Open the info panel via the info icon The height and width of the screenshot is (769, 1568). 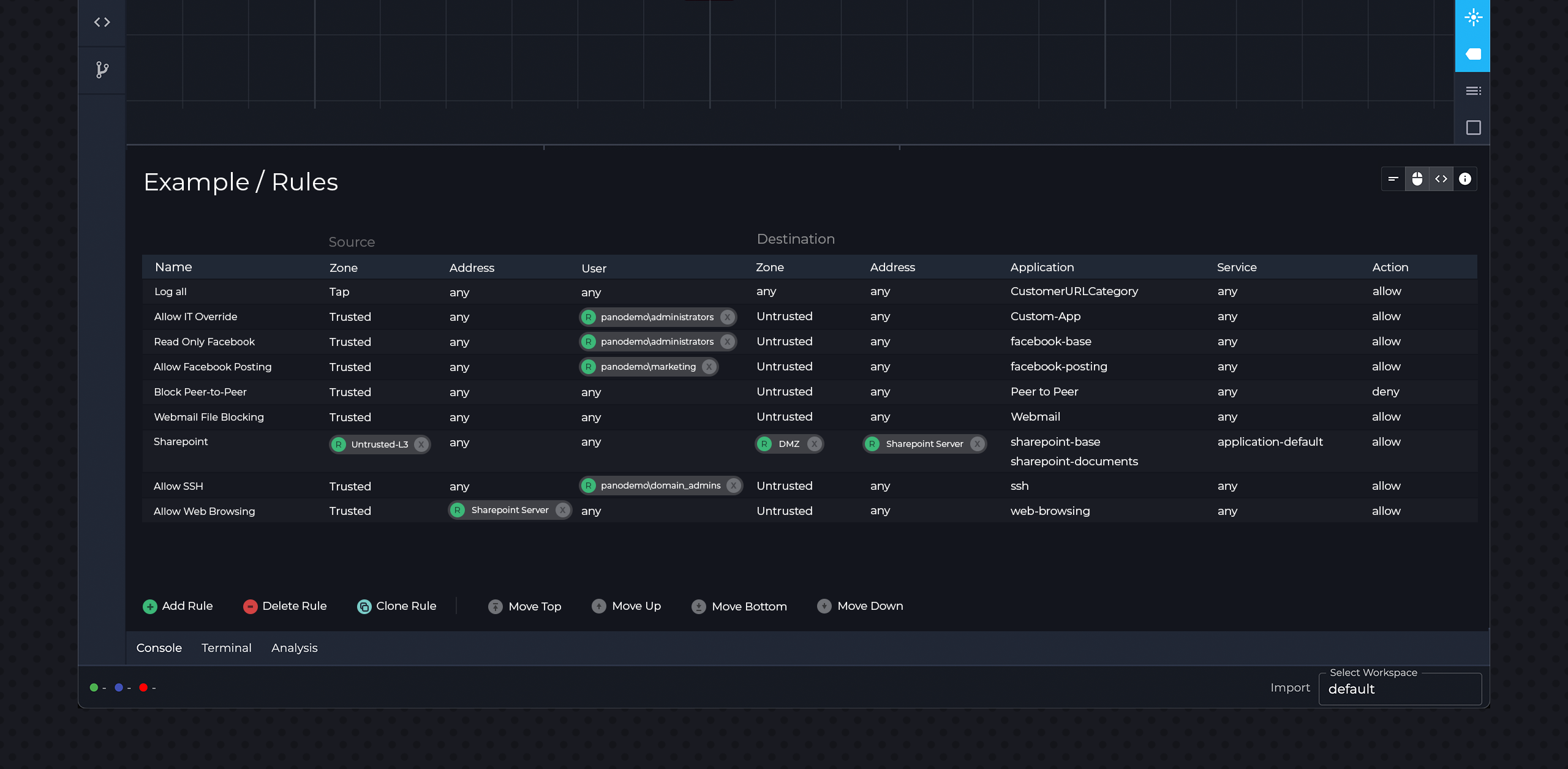pos(1466,179)
